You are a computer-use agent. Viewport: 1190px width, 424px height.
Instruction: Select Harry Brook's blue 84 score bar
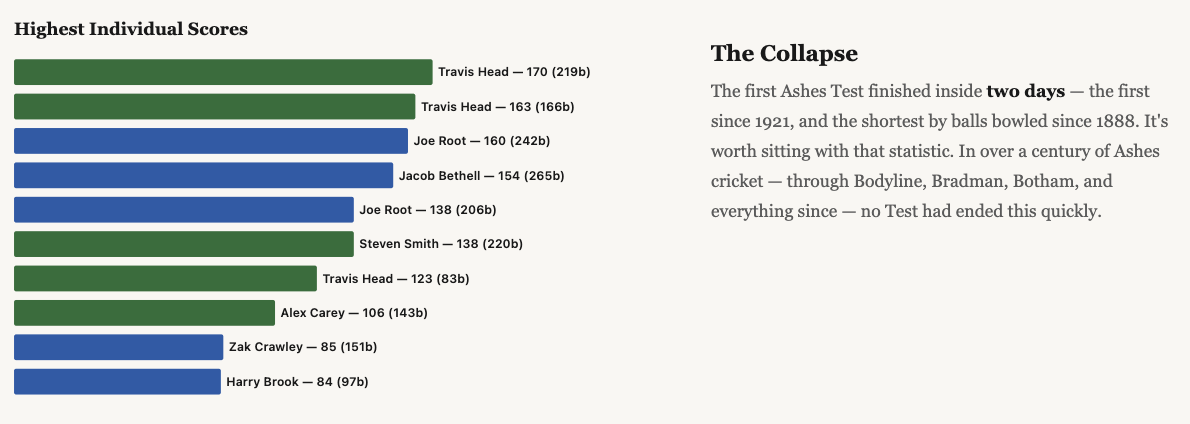click(117, 382)
